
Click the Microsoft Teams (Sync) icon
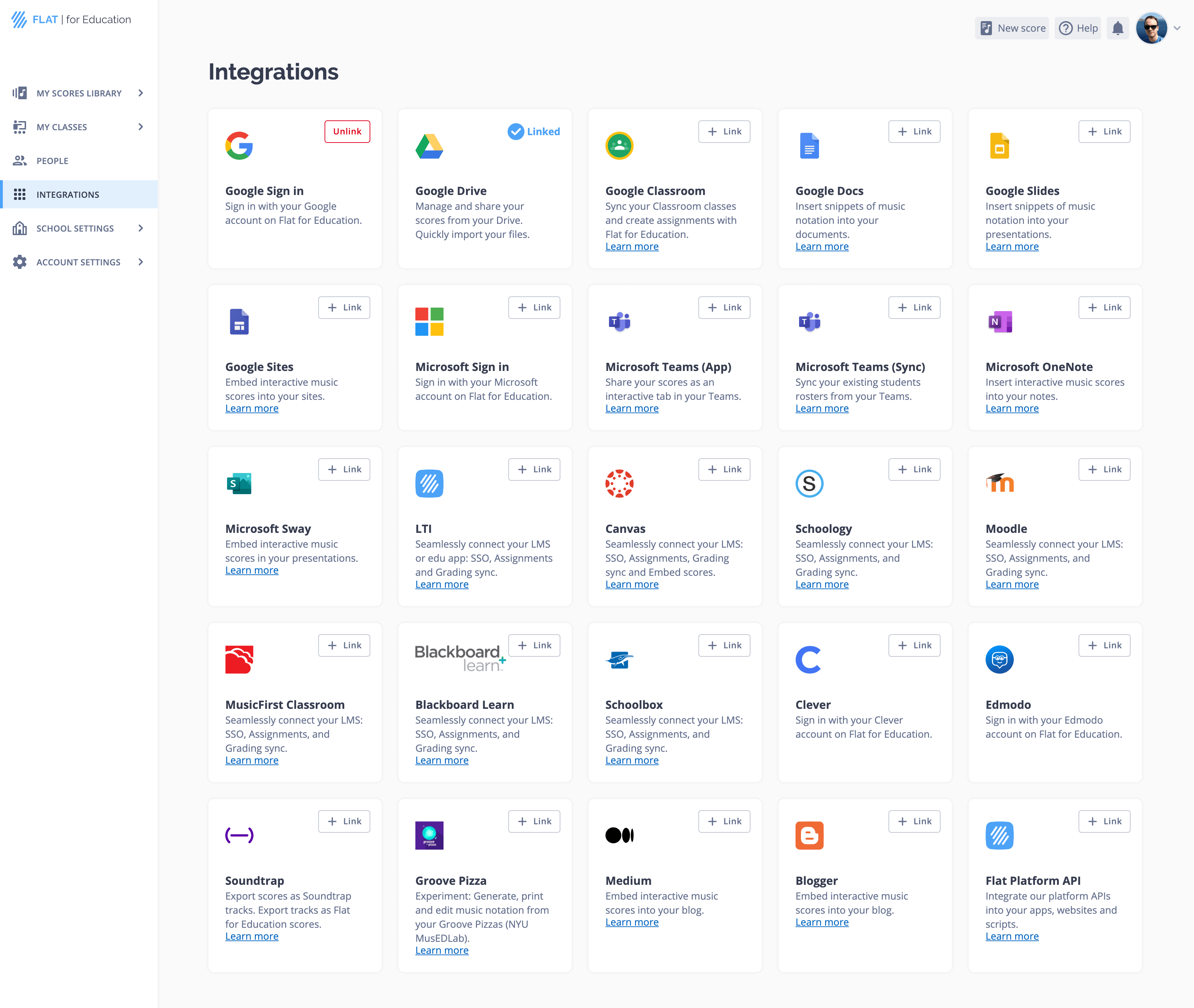click(x=809, y=322)
